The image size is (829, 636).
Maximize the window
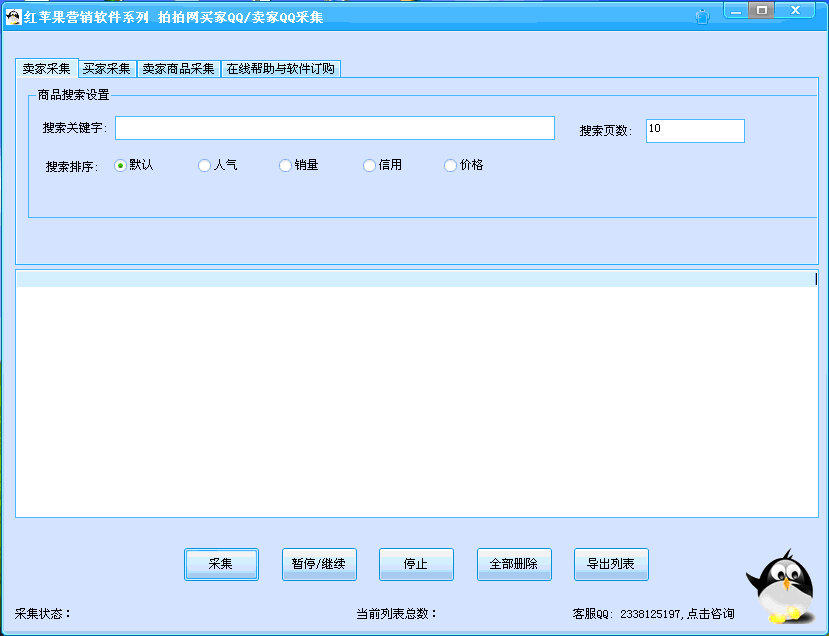[761, 10]
